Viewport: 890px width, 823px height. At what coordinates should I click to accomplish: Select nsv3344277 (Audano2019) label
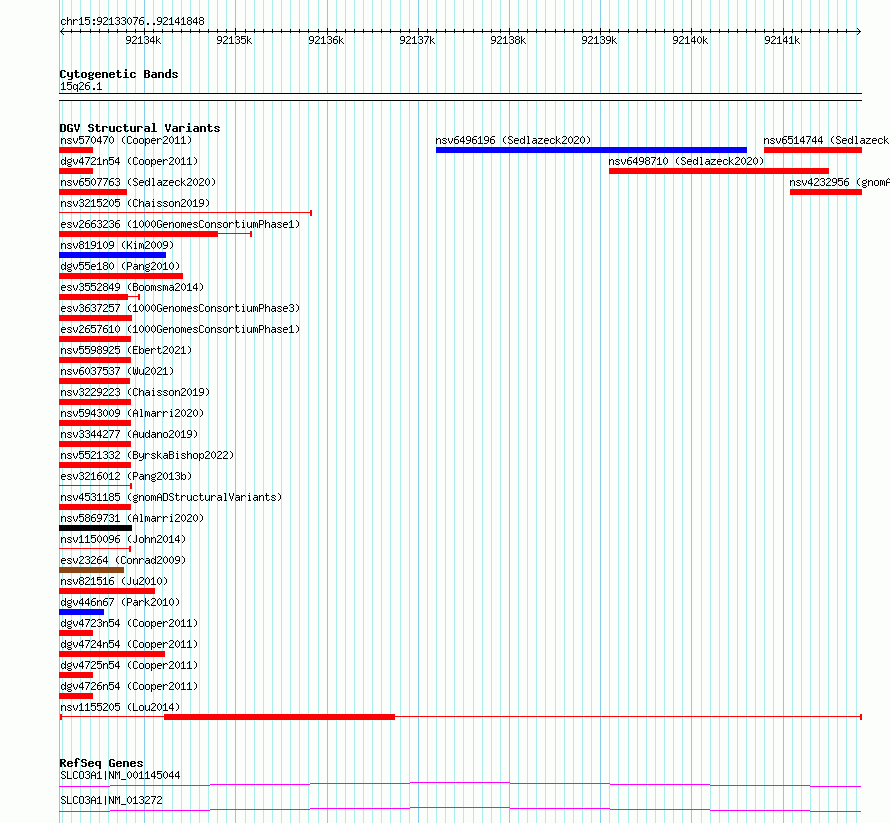(129, 434)
